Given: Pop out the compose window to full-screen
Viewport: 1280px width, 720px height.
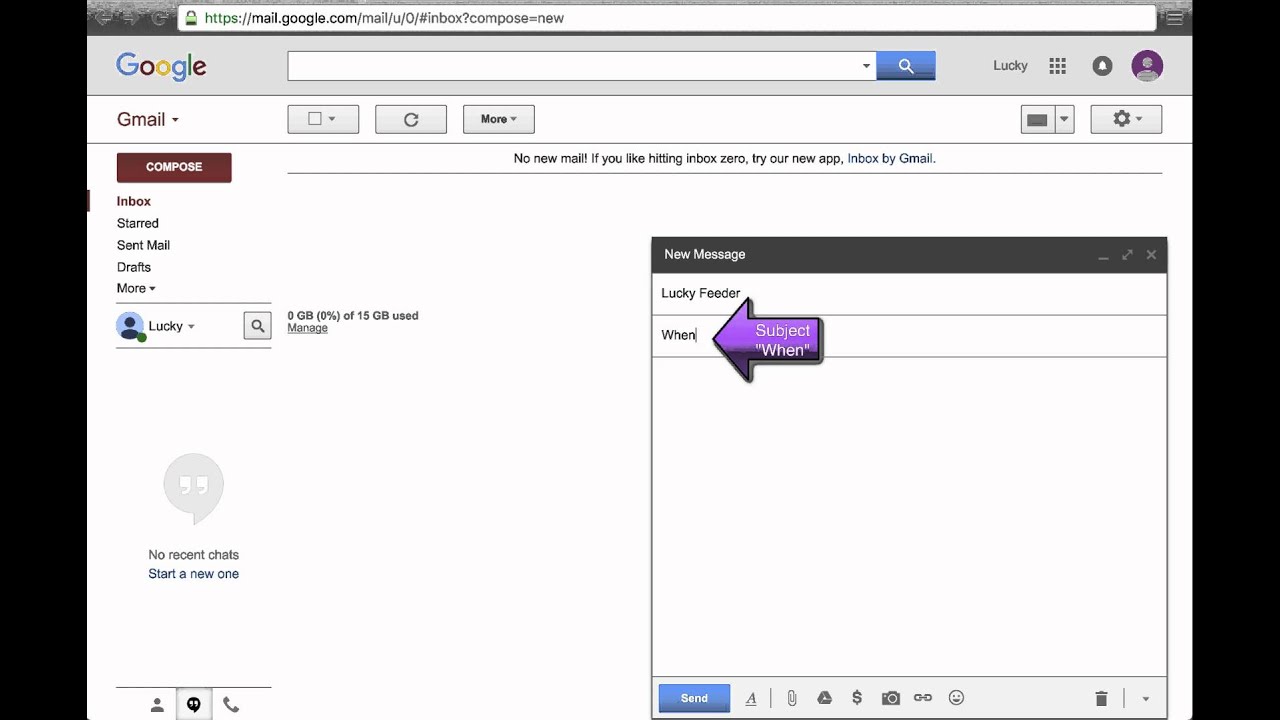Looking at the screenshot, I should pos(1127,255).
